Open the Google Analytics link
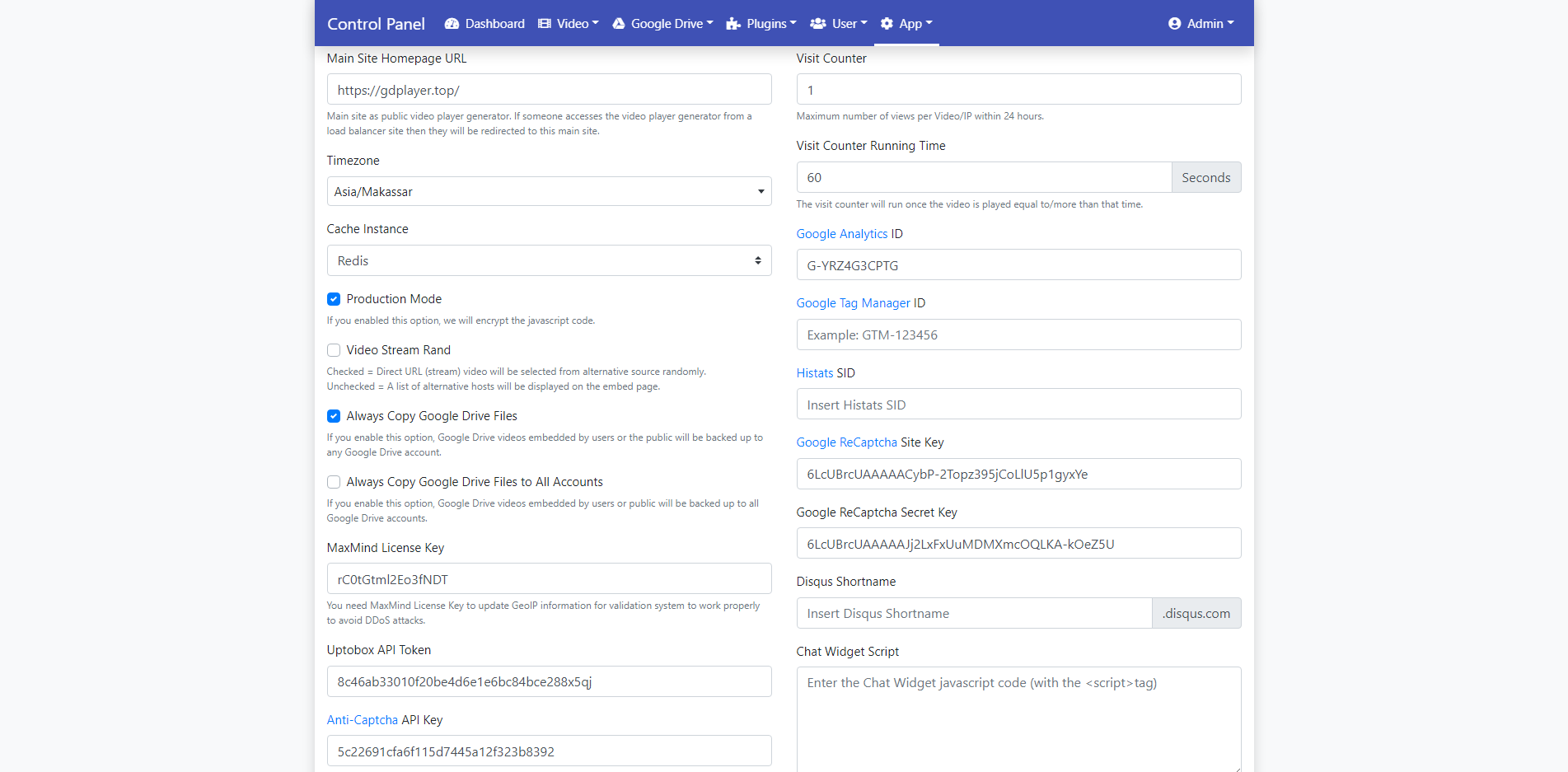Image resolution: width=1568 pixels, height=772 pixels. (x=842, y=234)
